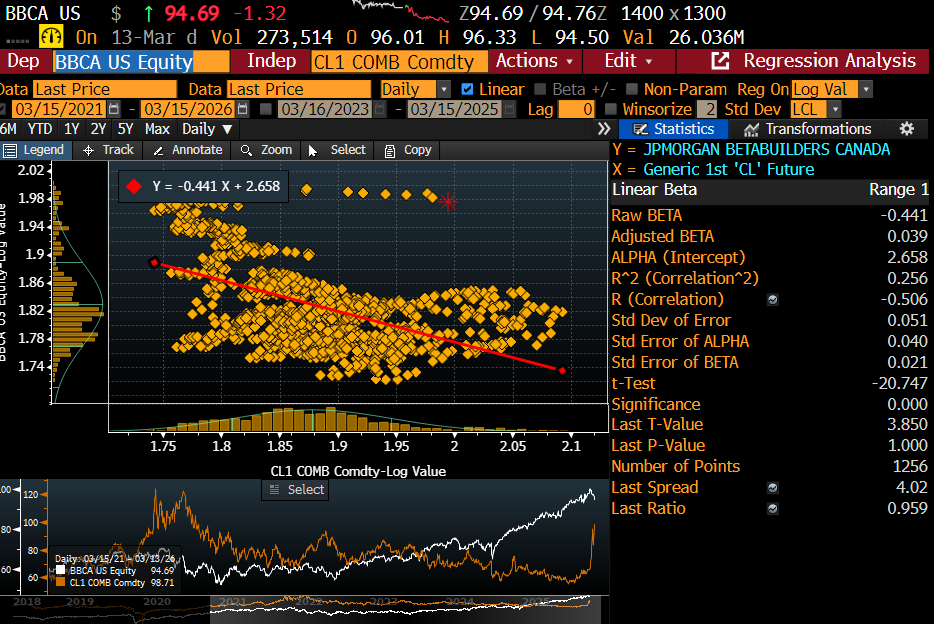Open the LCL Std Dev dropdown
934x624 pixels.
point(833,108)
